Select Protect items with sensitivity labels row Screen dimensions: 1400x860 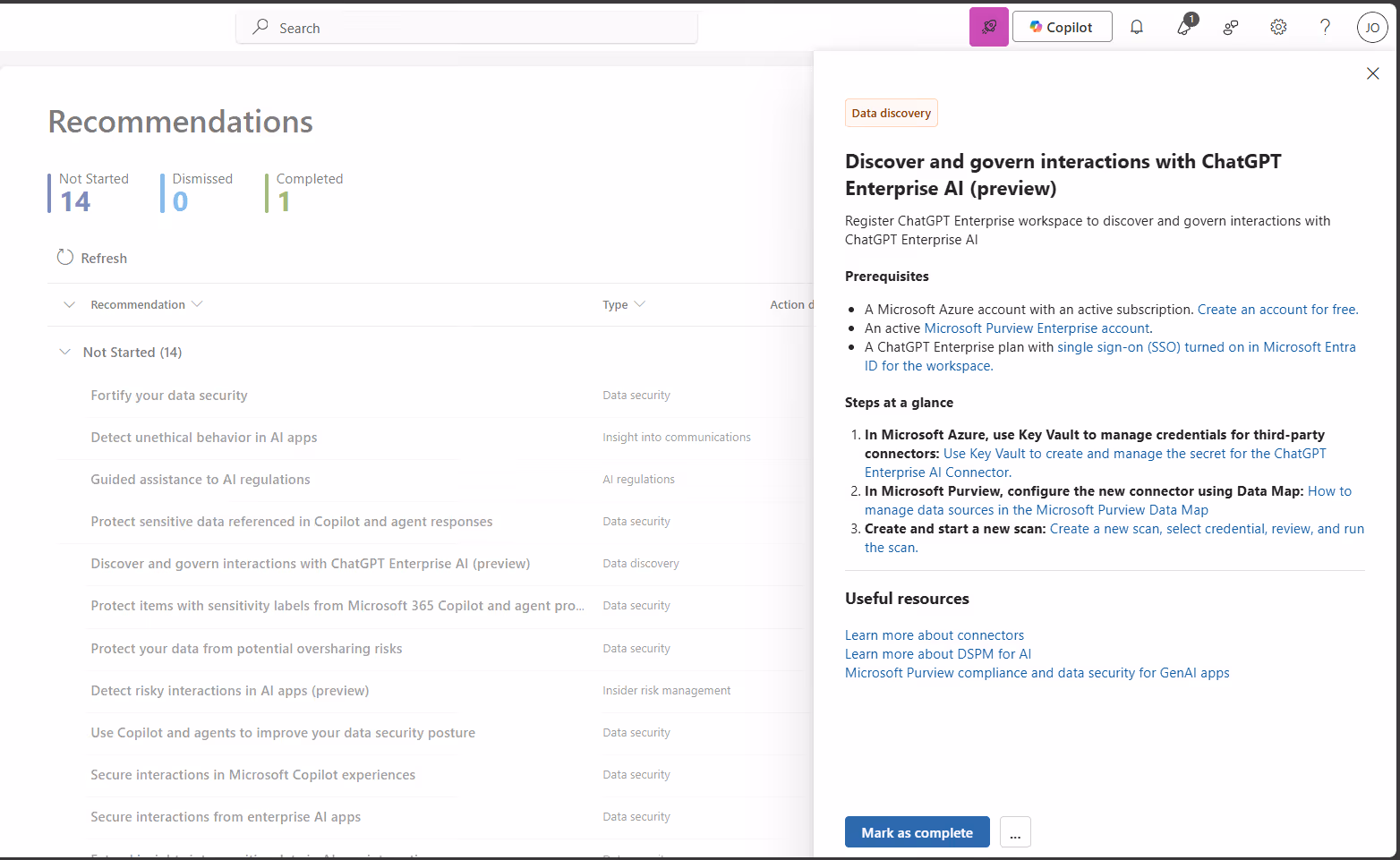coord(337,606)
